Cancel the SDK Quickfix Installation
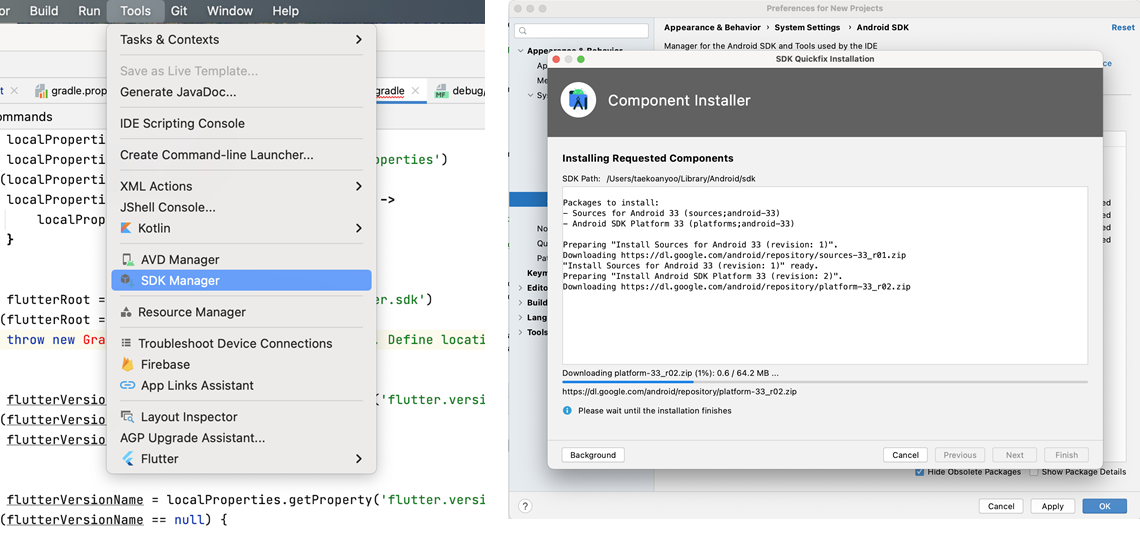 [x=905, y=455]
